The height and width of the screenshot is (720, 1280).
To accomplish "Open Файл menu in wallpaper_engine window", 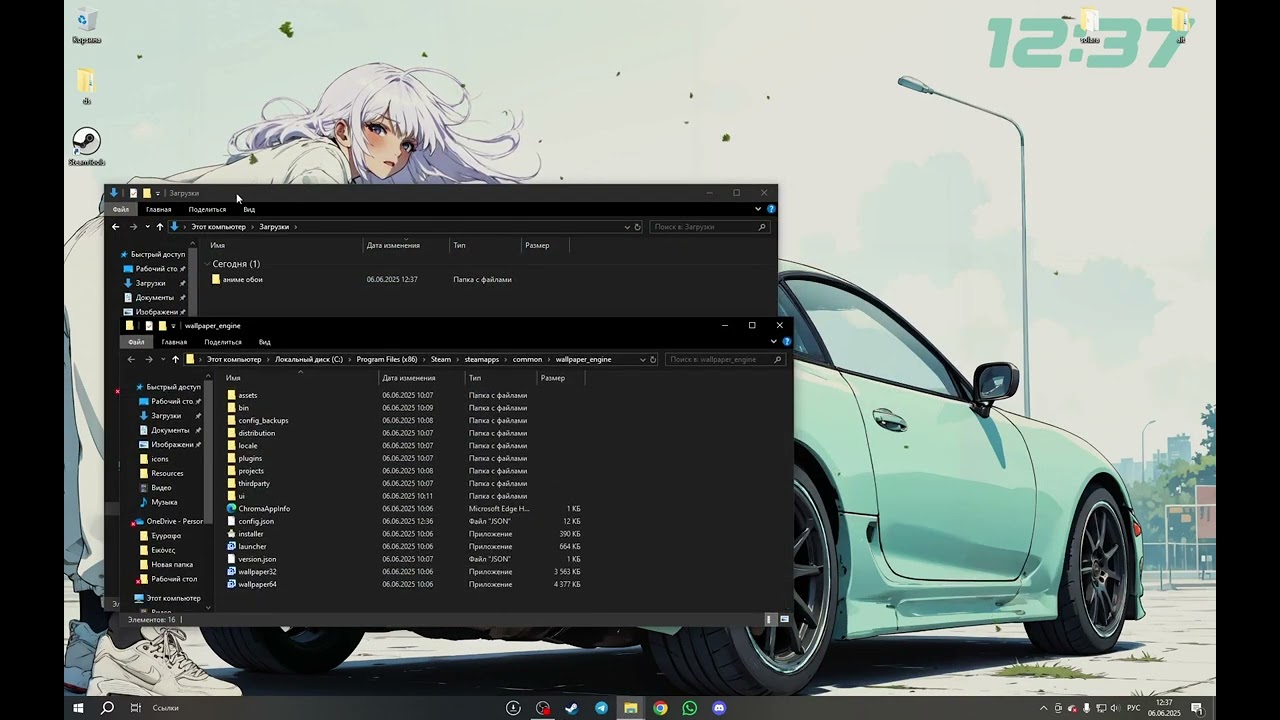I will pos(136,342).
